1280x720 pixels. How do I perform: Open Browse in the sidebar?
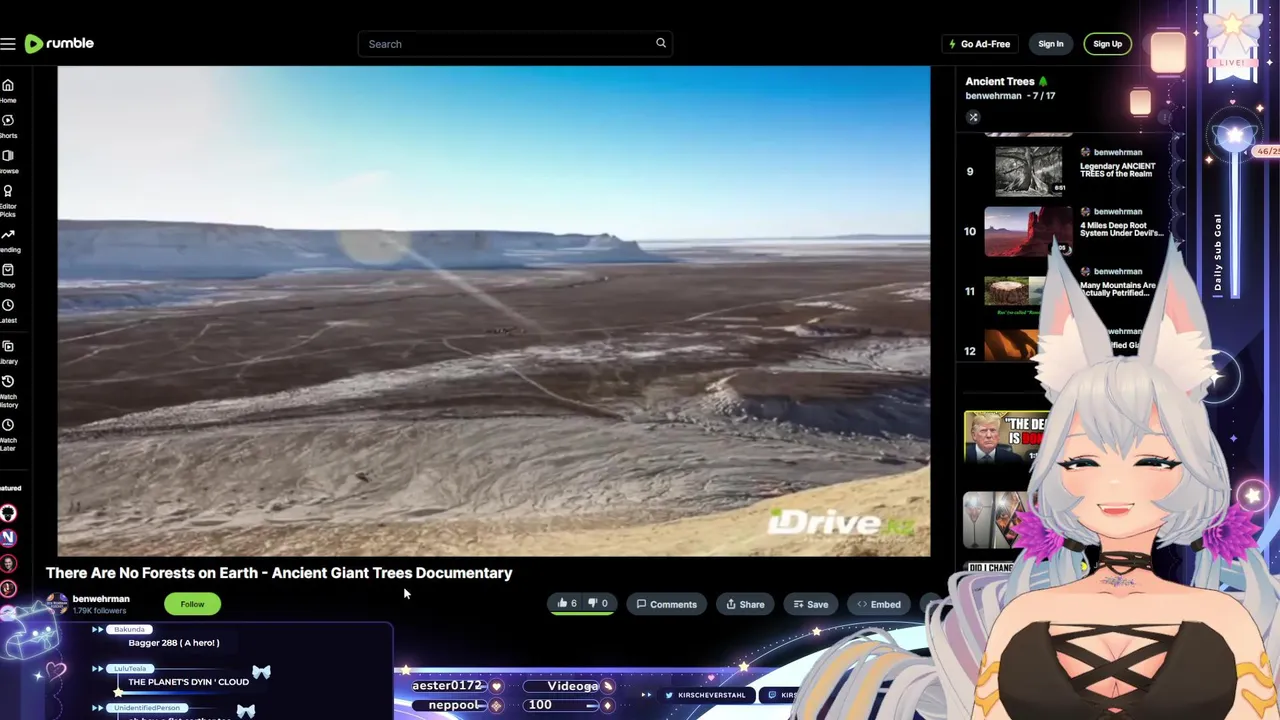[8, 161]
